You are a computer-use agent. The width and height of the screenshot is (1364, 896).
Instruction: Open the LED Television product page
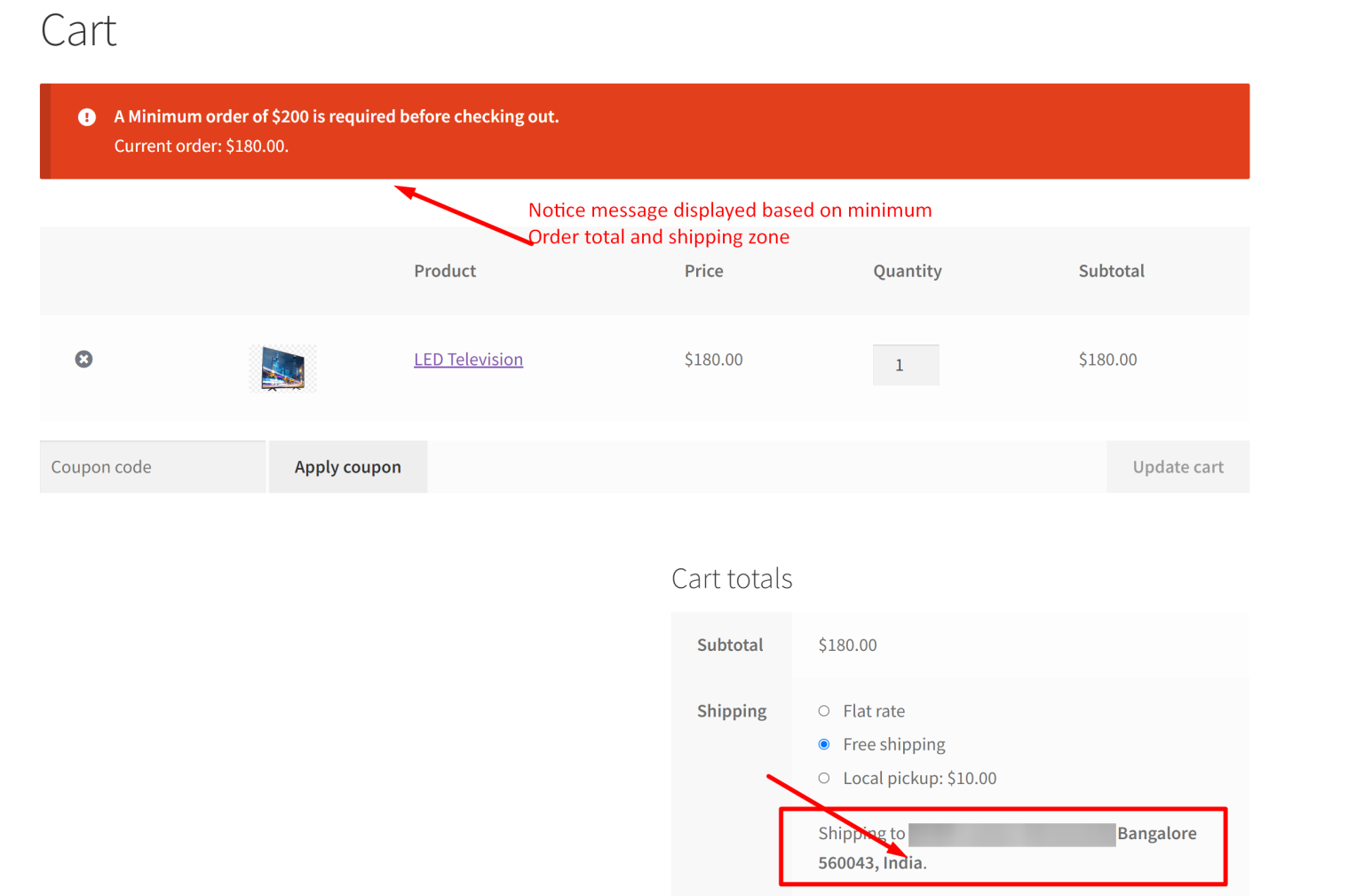pyautogui.click(x=468, y=359)
